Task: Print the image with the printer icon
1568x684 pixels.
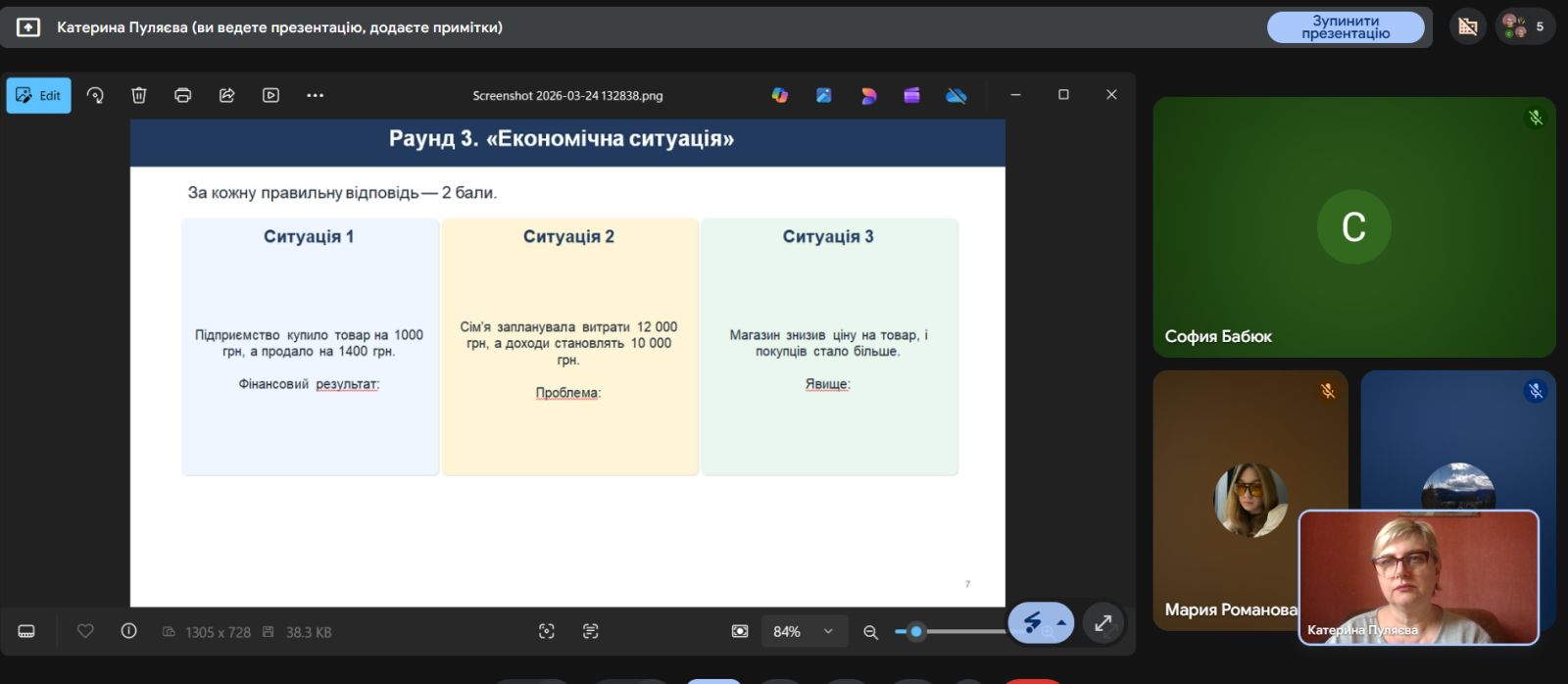Action: click(183, 96)
